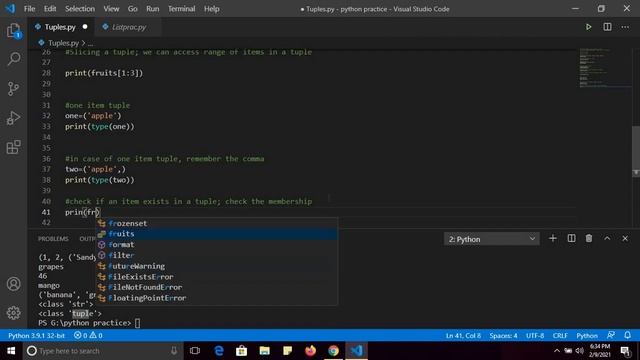Open the File menu

29,9
